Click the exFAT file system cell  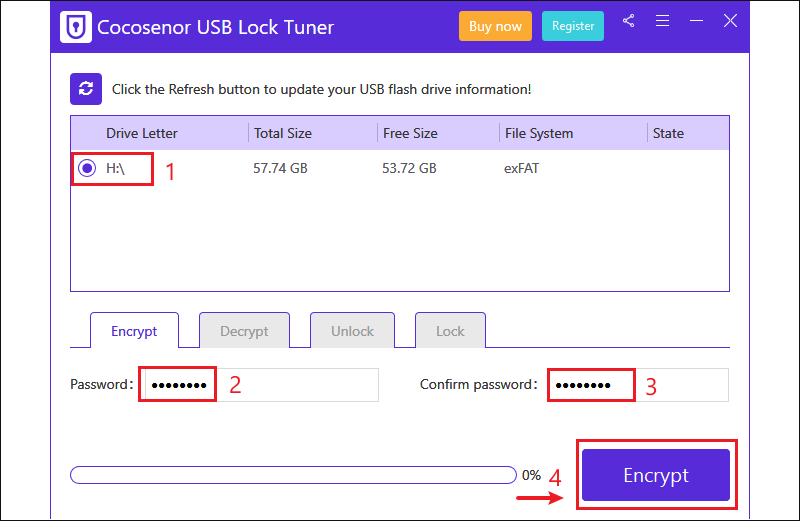click(x=521, y=168)
